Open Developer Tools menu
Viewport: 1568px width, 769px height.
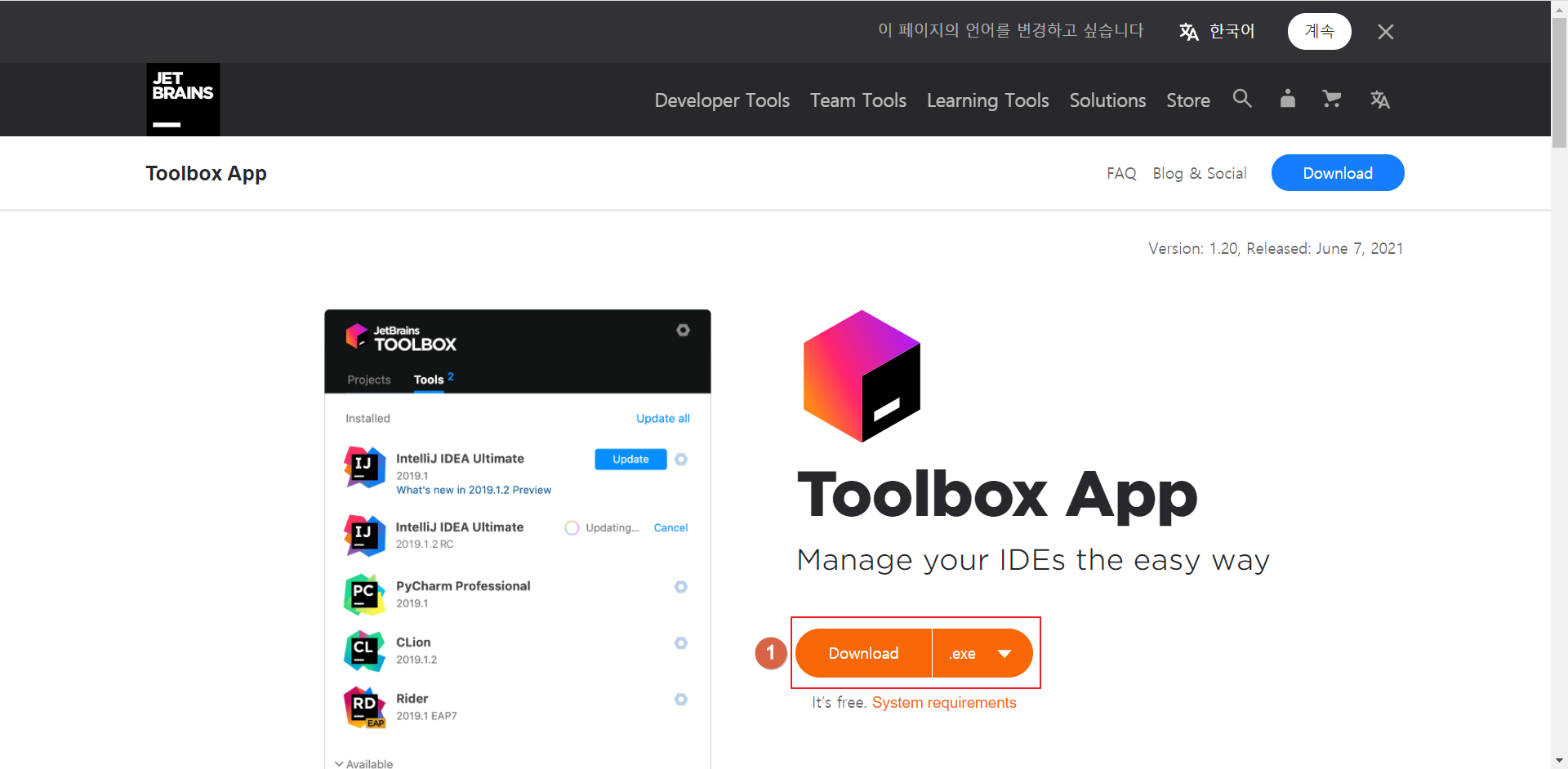[x=722, y=100]
